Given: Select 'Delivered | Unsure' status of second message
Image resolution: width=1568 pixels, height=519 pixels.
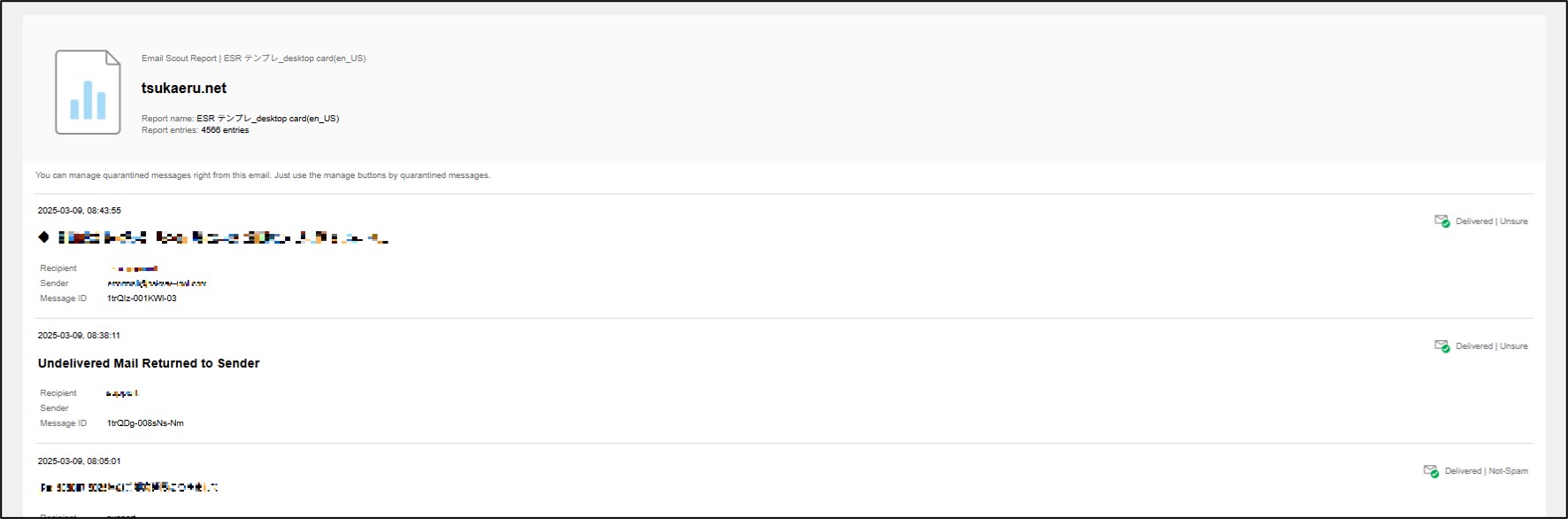Looking at the screenshot, I should [1492, 346].
